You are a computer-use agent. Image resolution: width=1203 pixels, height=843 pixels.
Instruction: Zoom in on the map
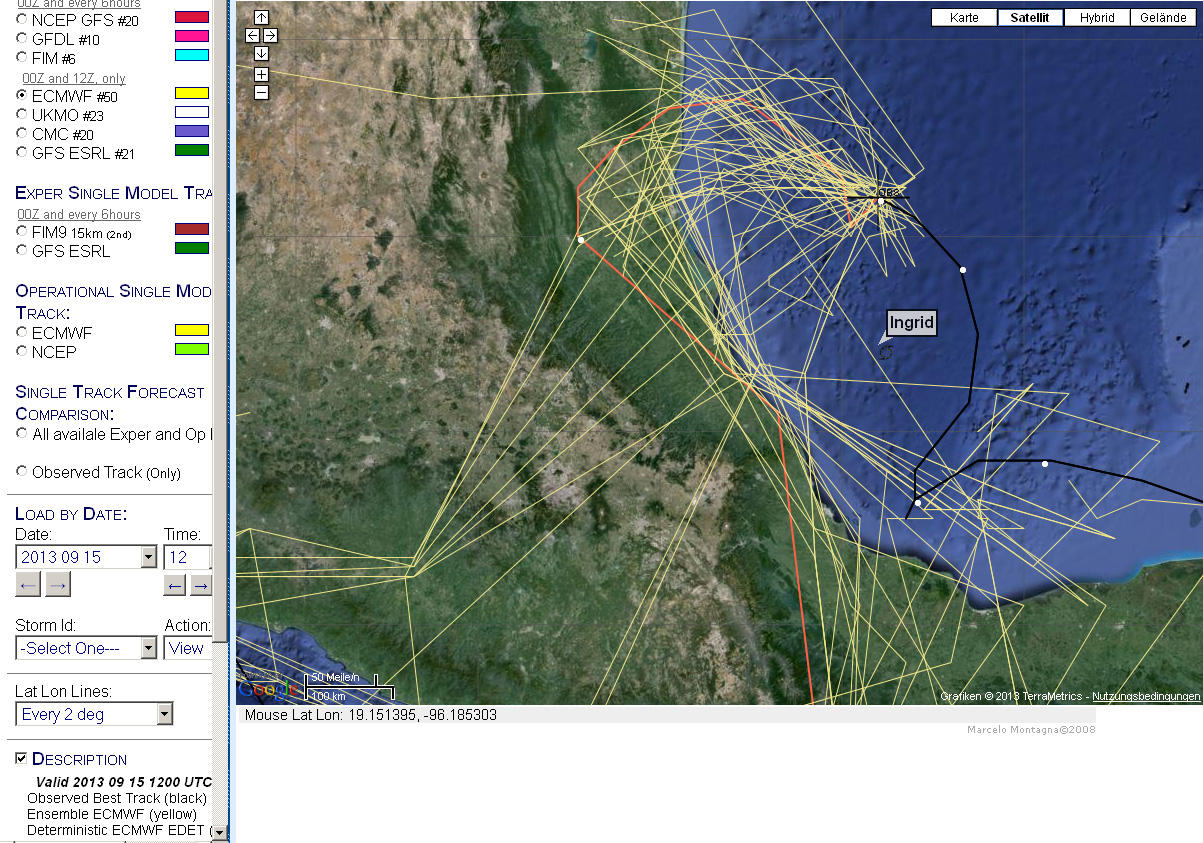pyautogui.click(x=261, y=75)
